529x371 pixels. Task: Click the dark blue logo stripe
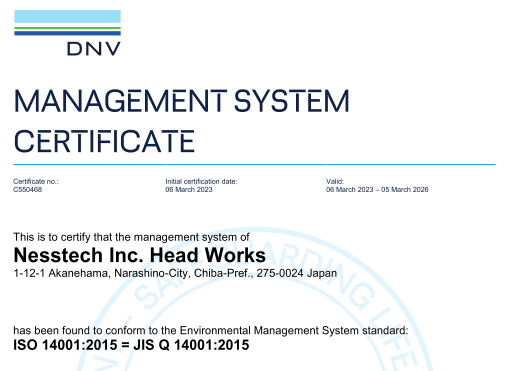pyautogui.click(x=67, y=33)
